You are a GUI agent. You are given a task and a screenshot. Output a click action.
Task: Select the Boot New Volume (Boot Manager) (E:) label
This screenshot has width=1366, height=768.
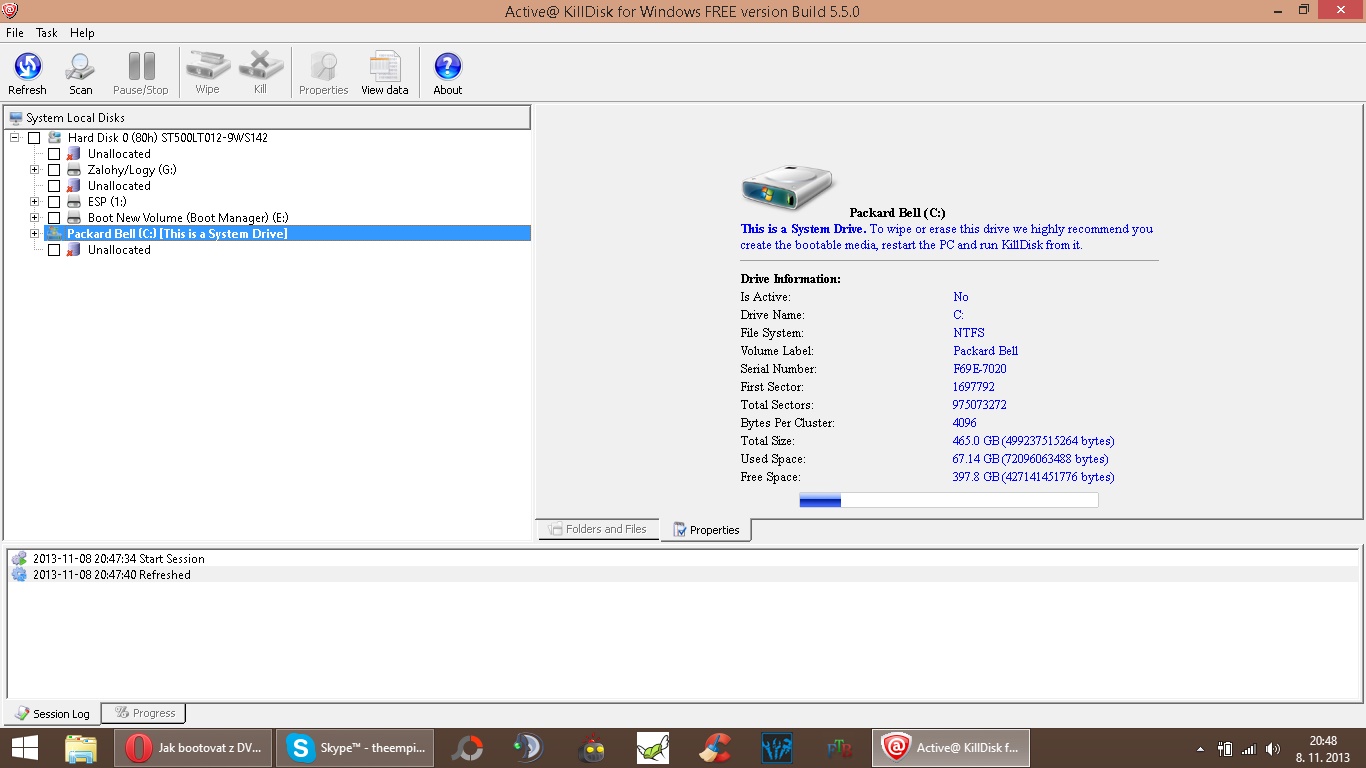coord(188,218)
